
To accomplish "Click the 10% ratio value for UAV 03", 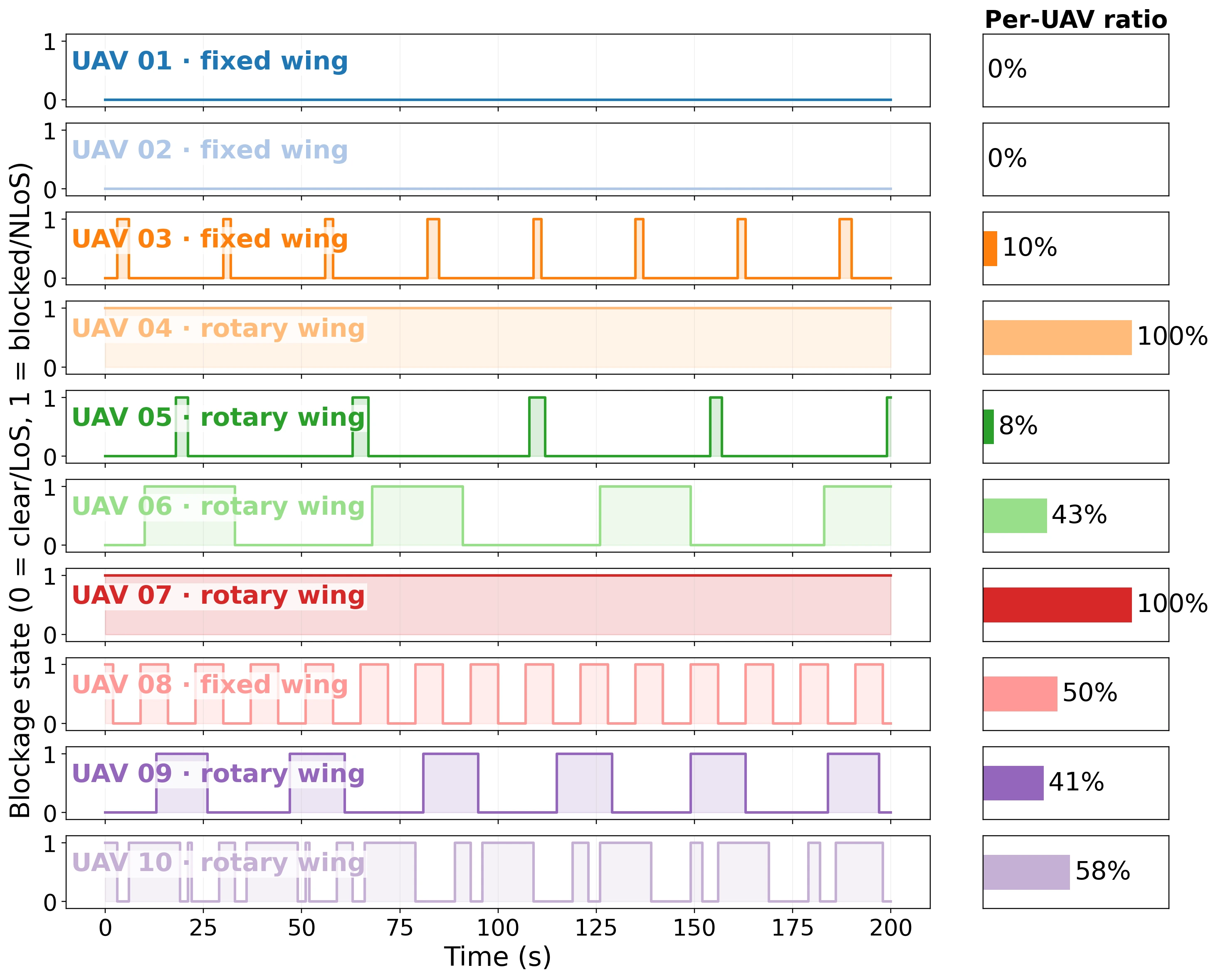I will (1029, 248).
